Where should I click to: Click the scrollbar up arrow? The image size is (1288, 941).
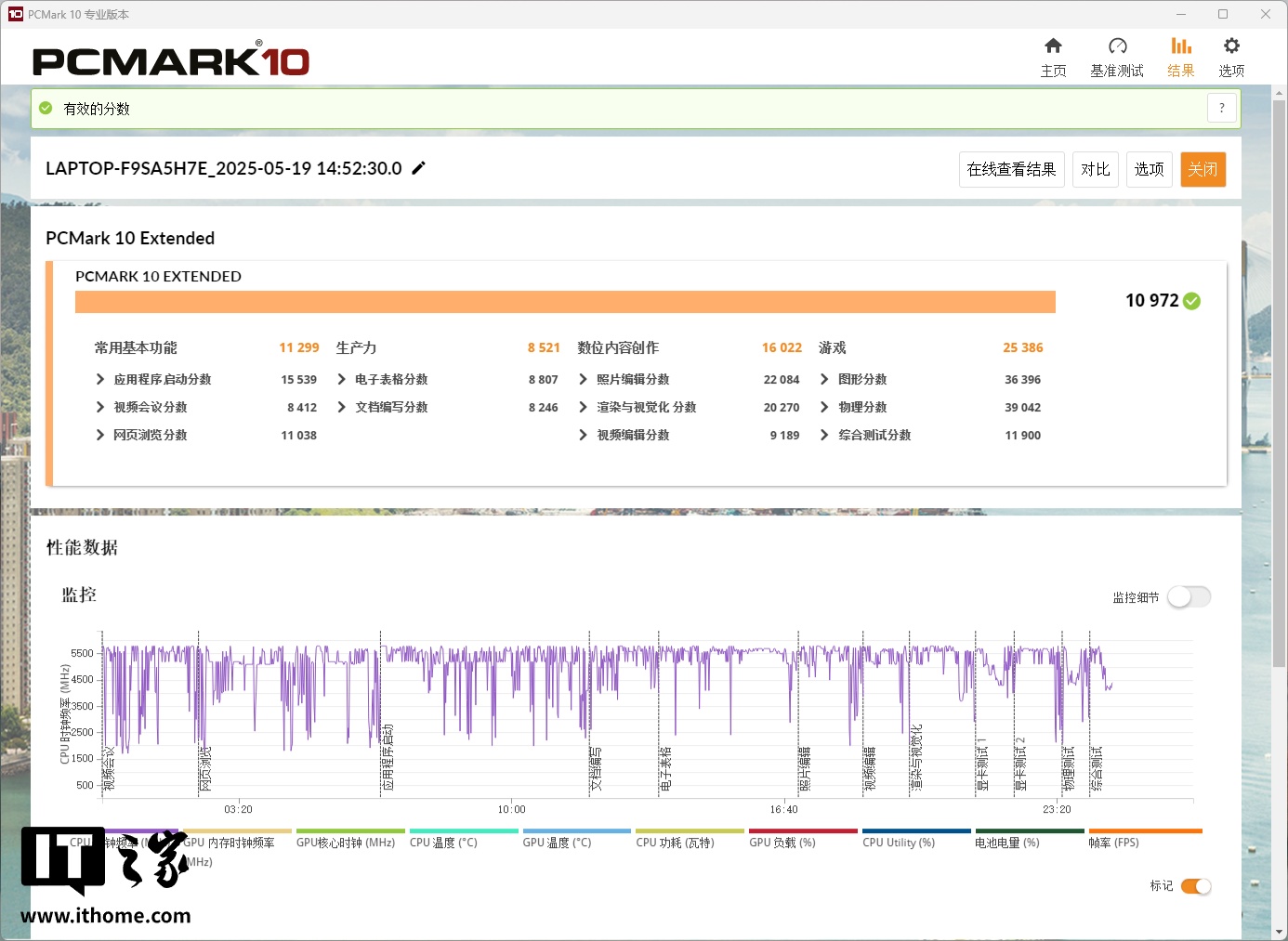pyautogui.click(x=1280, y=93)
